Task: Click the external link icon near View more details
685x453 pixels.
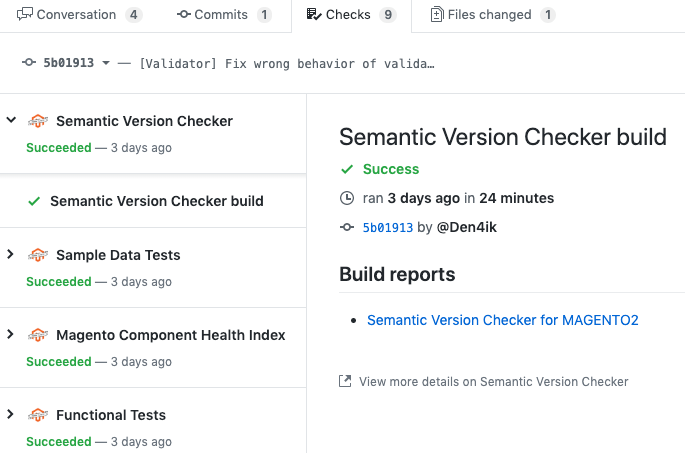Action: 346,381
